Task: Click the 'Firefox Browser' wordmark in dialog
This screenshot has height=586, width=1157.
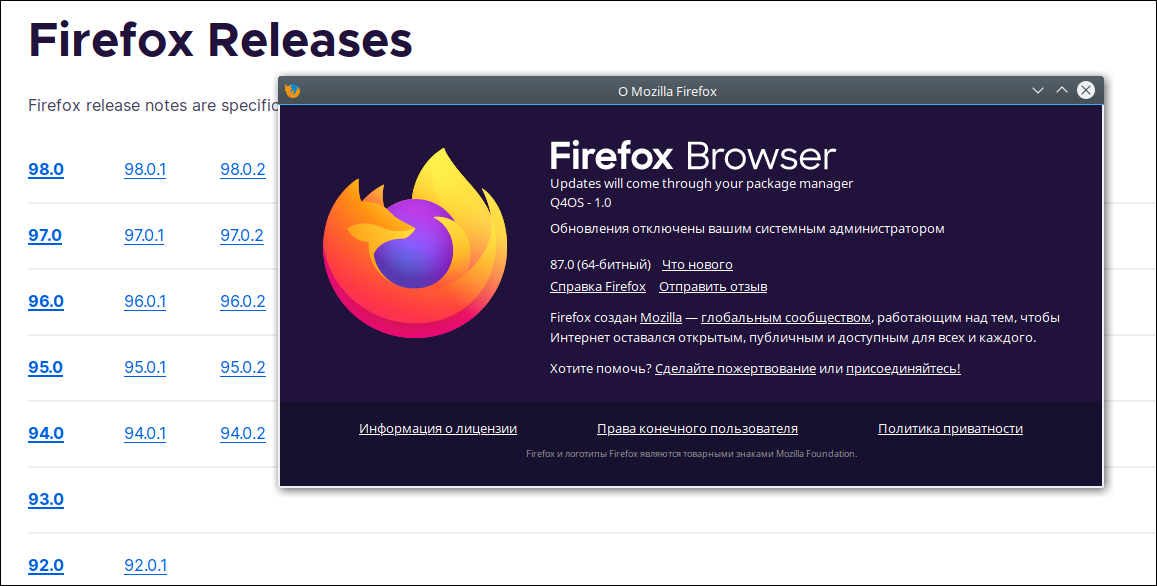Action: pos(693,156)
